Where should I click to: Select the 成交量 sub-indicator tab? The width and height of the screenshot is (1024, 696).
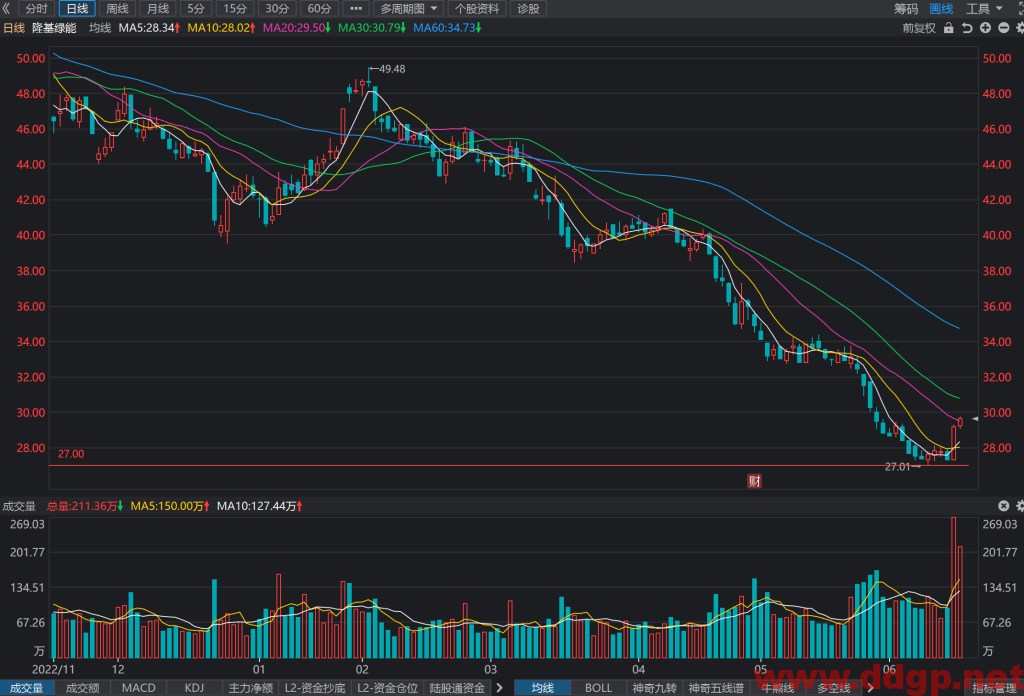coord(26,688)
